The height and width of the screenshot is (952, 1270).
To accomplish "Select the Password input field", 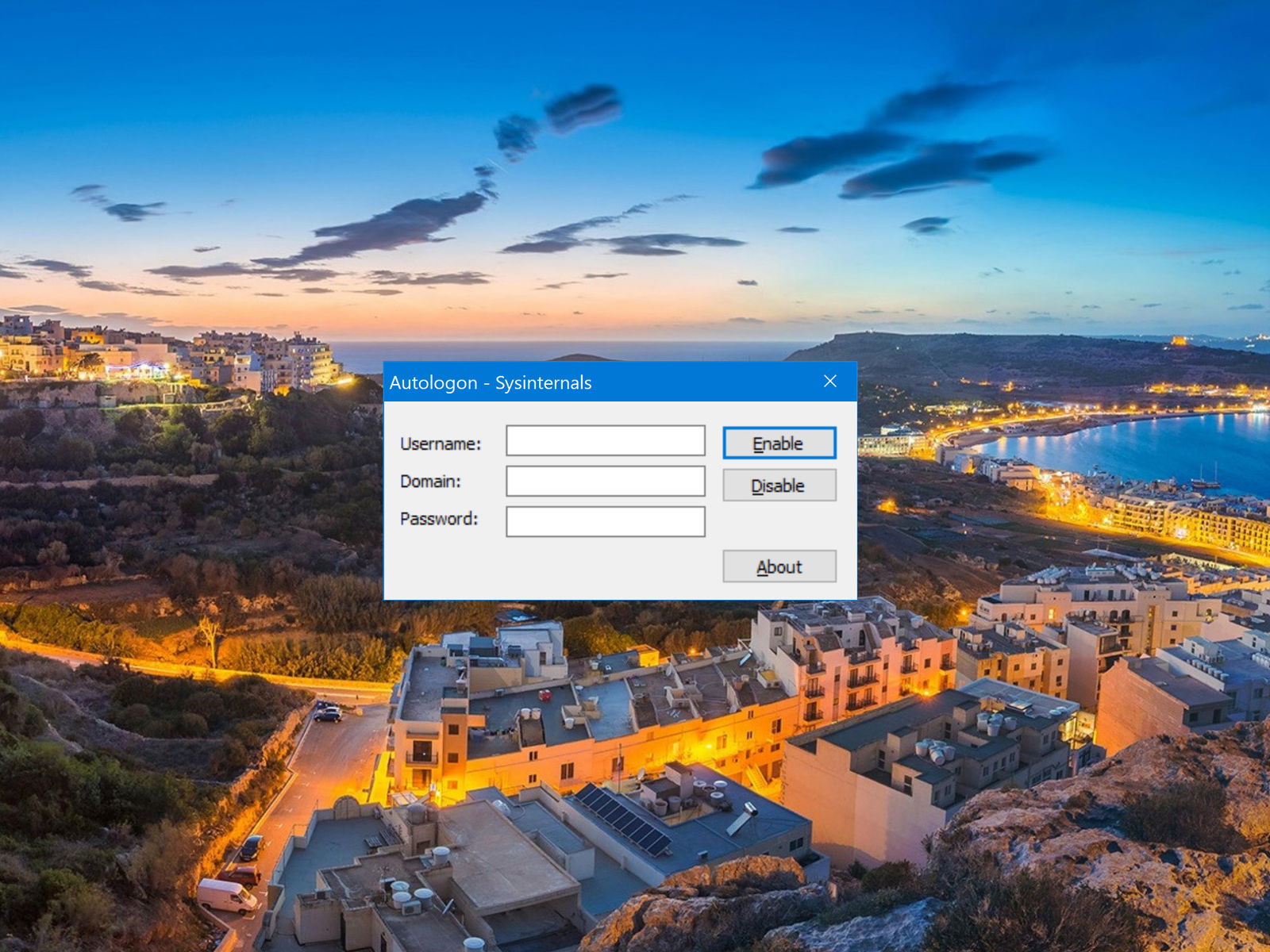I will (x=606, y=521).
